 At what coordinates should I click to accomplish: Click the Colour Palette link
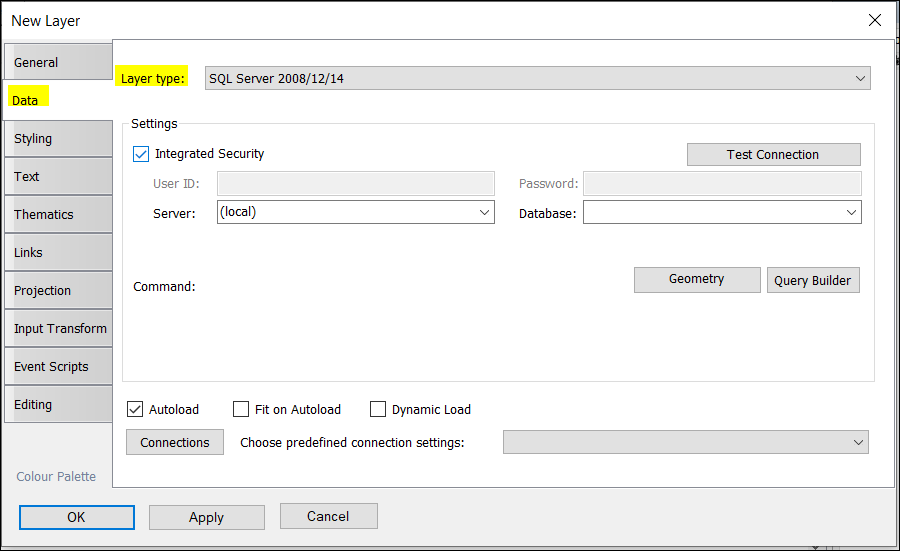click(56, 476)
